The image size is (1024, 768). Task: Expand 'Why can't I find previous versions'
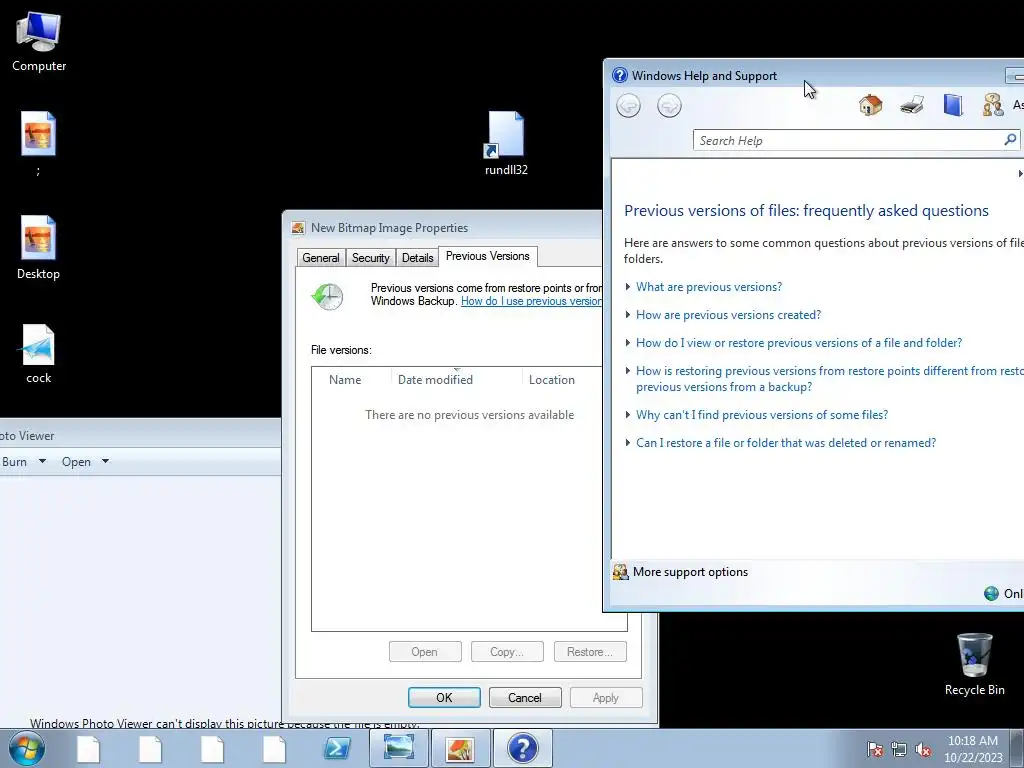point(761,415)
